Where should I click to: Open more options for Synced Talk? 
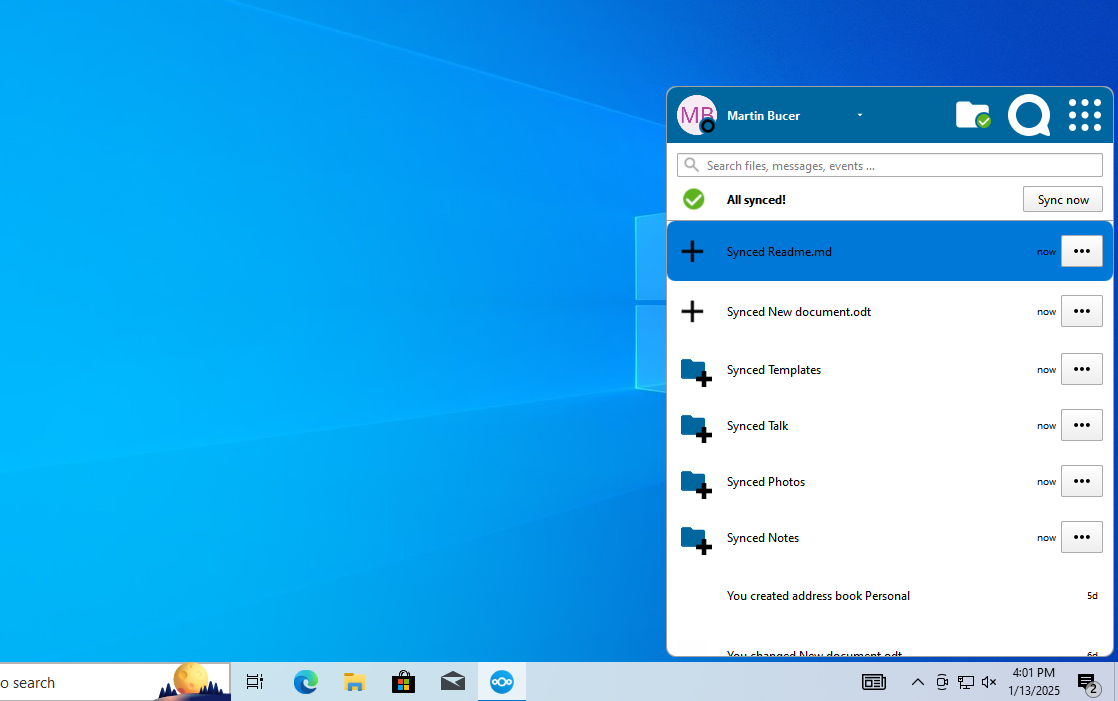click(x=1082, y=425)
